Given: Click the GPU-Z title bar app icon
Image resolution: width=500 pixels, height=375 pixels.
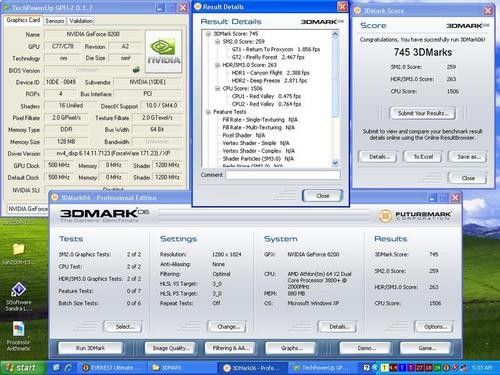Looking at the screenshot, I should pos(7,8).
